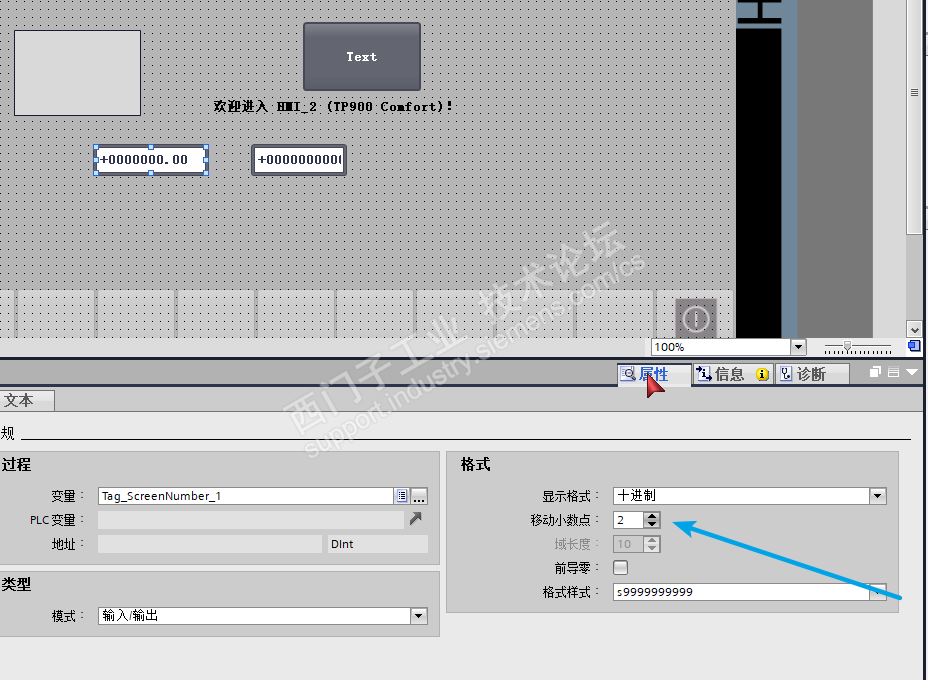The width and height of the screenshot is (928, 680).
Task: Select the second IO field +0000000000
Action: point(299,160)
